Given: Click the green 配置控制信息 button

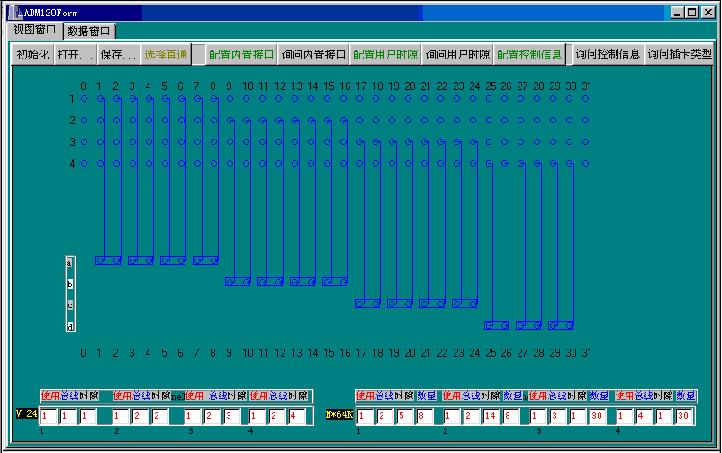Looking at the screenshot, I should pos(530,54).
